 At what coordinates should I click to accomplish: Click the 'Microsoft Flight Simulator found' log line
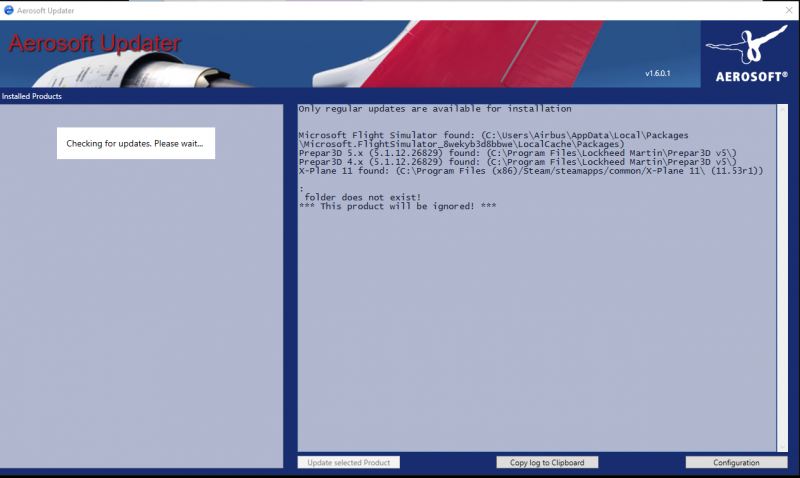(x=493, y=140)
